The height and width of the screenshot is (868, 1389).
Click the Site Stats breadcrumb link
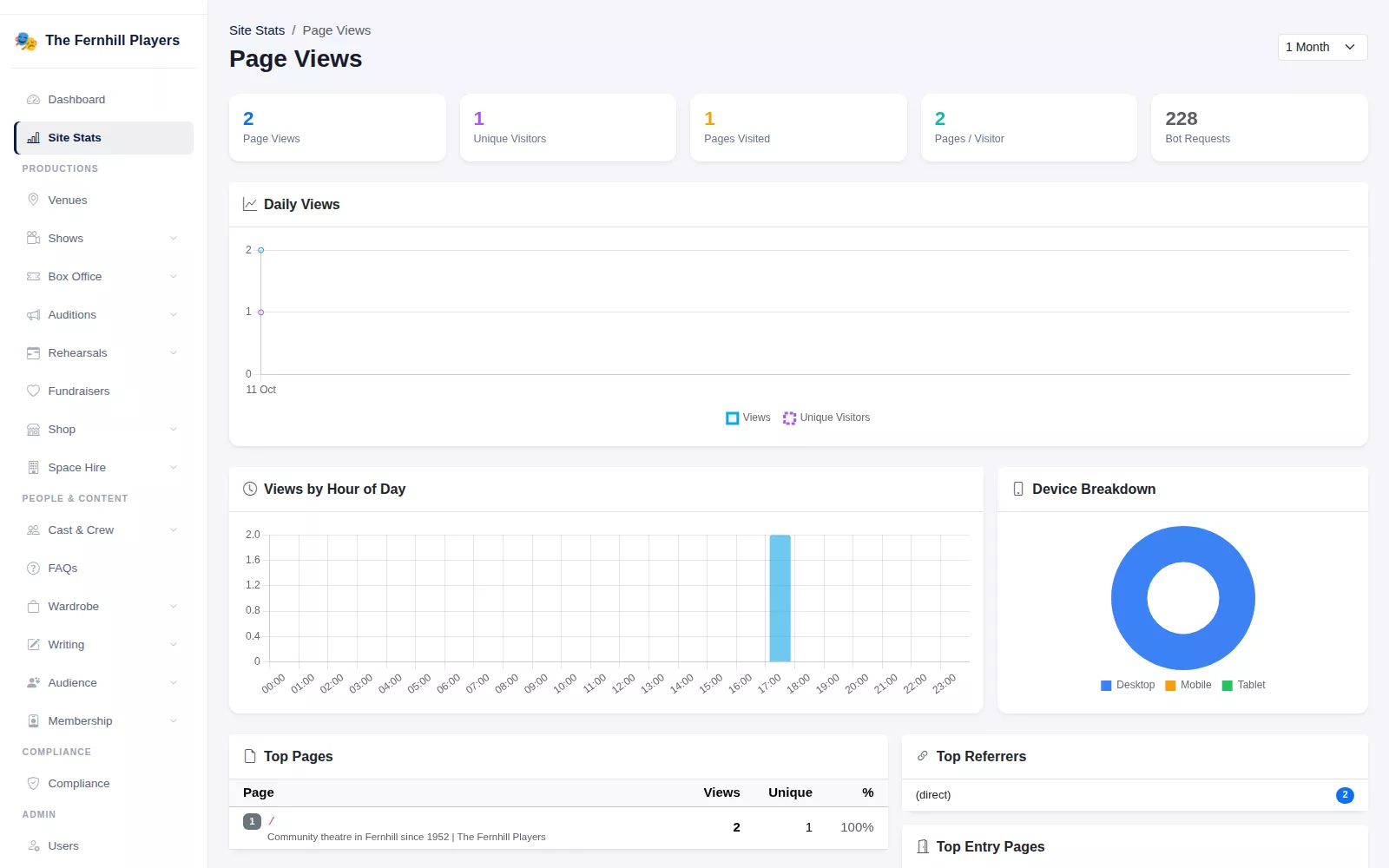[x=257, y=30]
